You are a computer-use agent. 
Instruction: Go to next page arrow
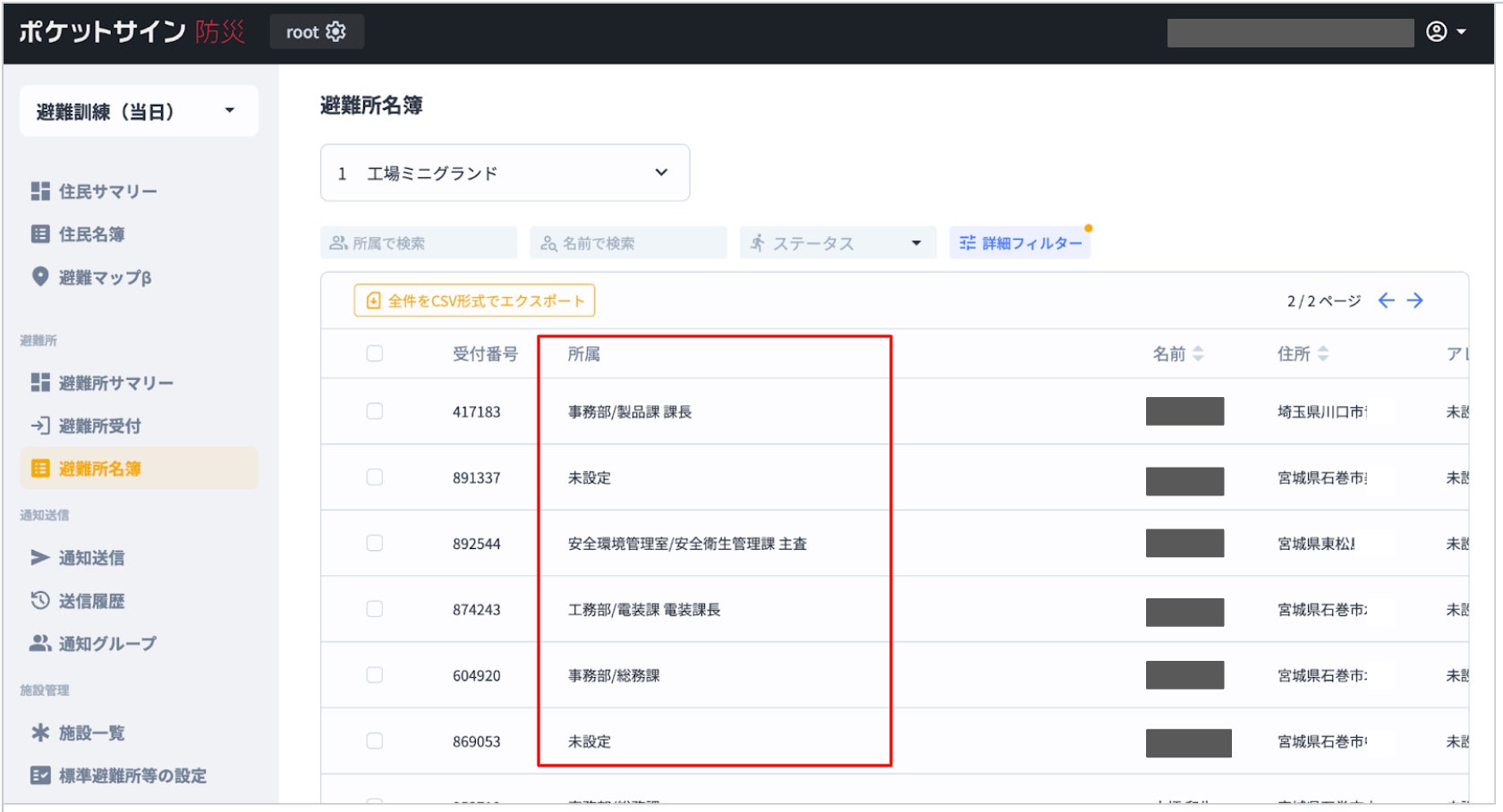pyautogui.click(x=1414, y=300)
